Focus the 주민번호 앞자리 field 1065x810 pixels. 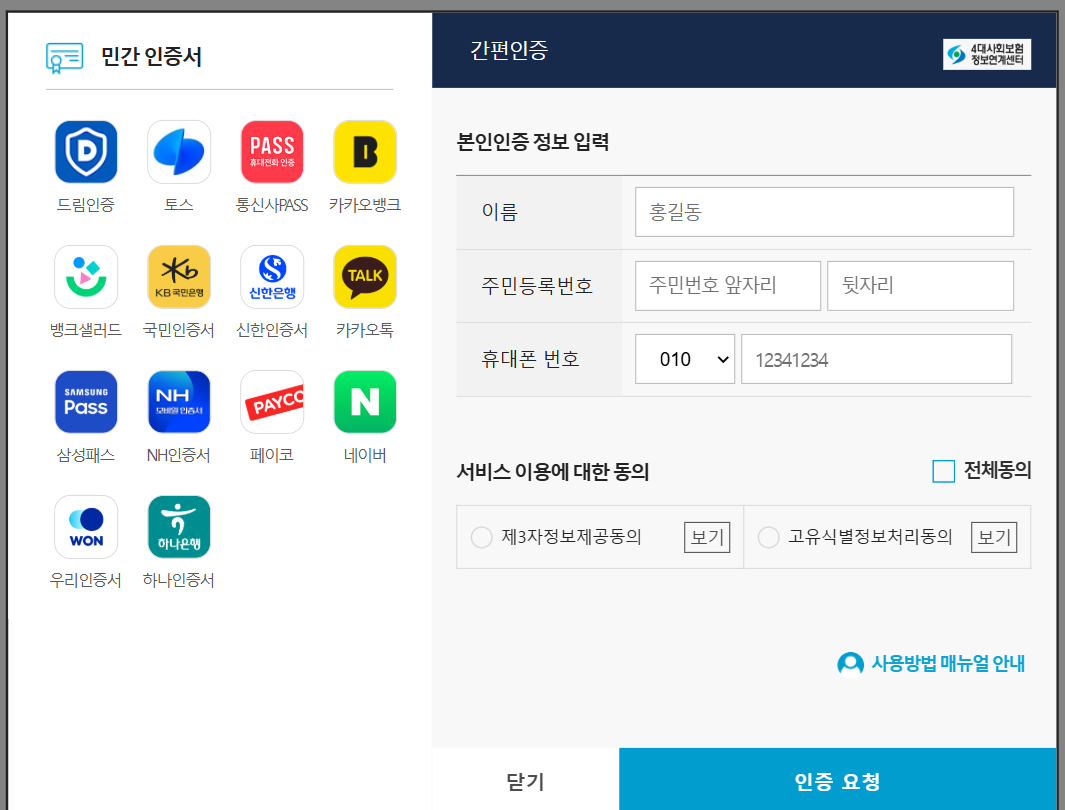point(727,286)
